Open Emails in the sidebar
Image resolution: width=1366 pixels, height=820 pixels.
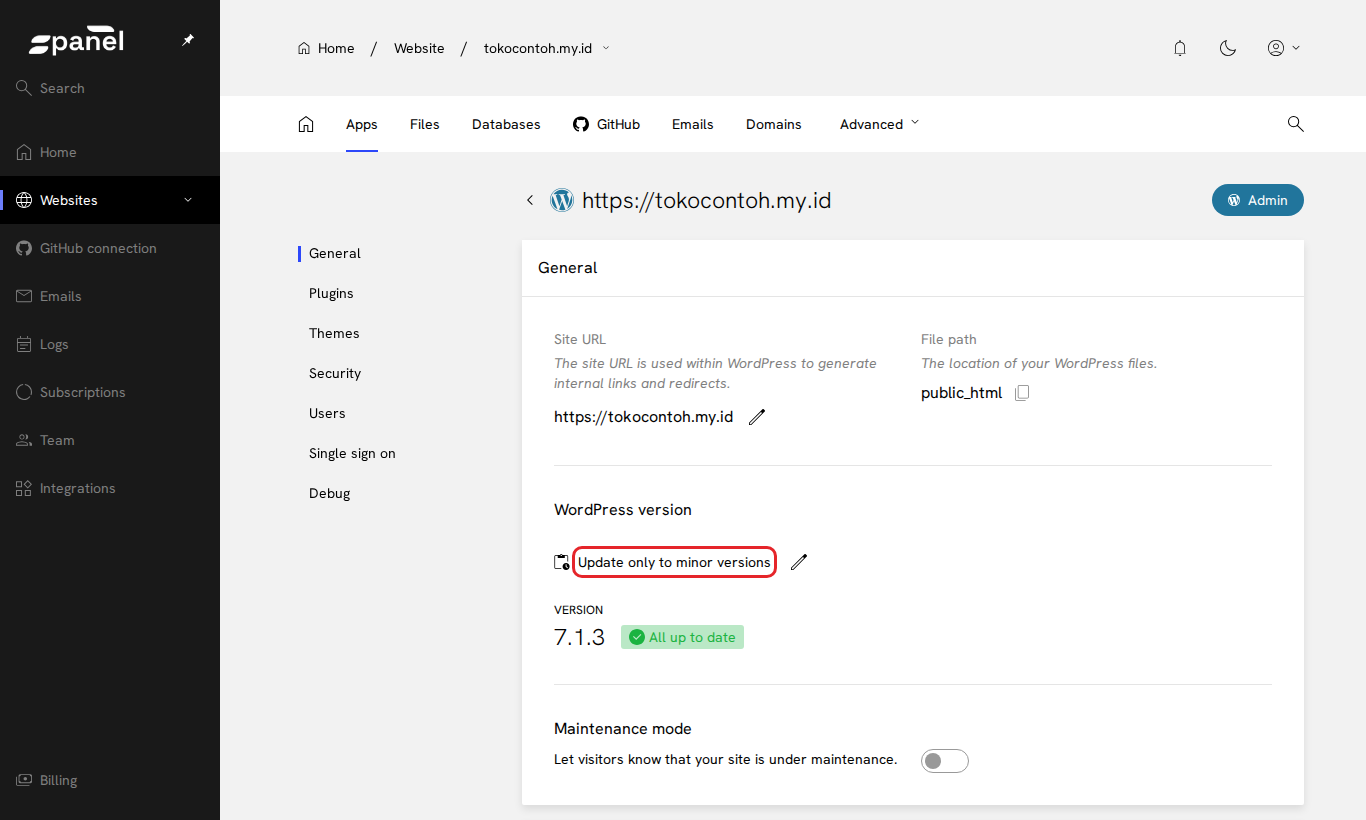[110, 296]
